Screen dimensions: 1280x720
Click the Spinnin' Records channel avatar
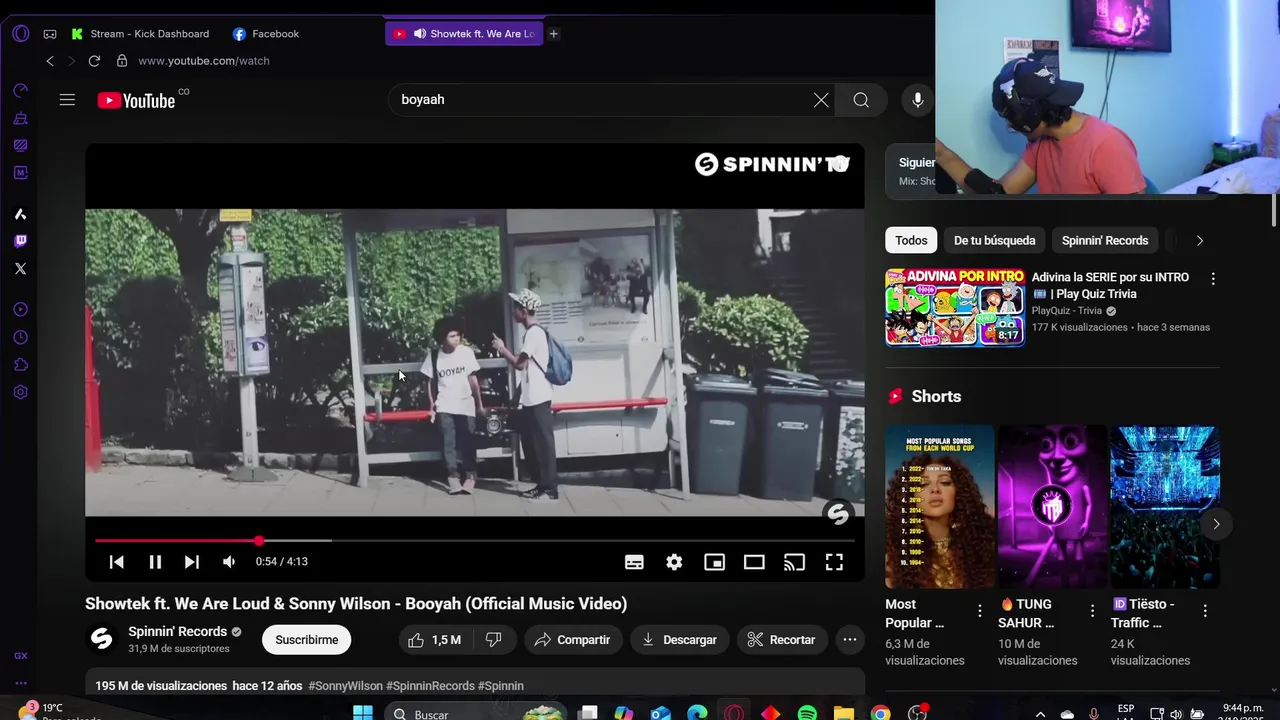click(101, 640)
